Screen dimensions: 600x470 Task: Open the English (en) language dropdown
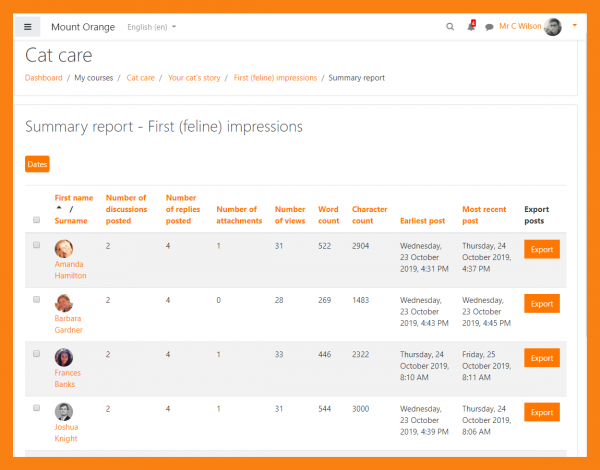[x=152, y=27]
